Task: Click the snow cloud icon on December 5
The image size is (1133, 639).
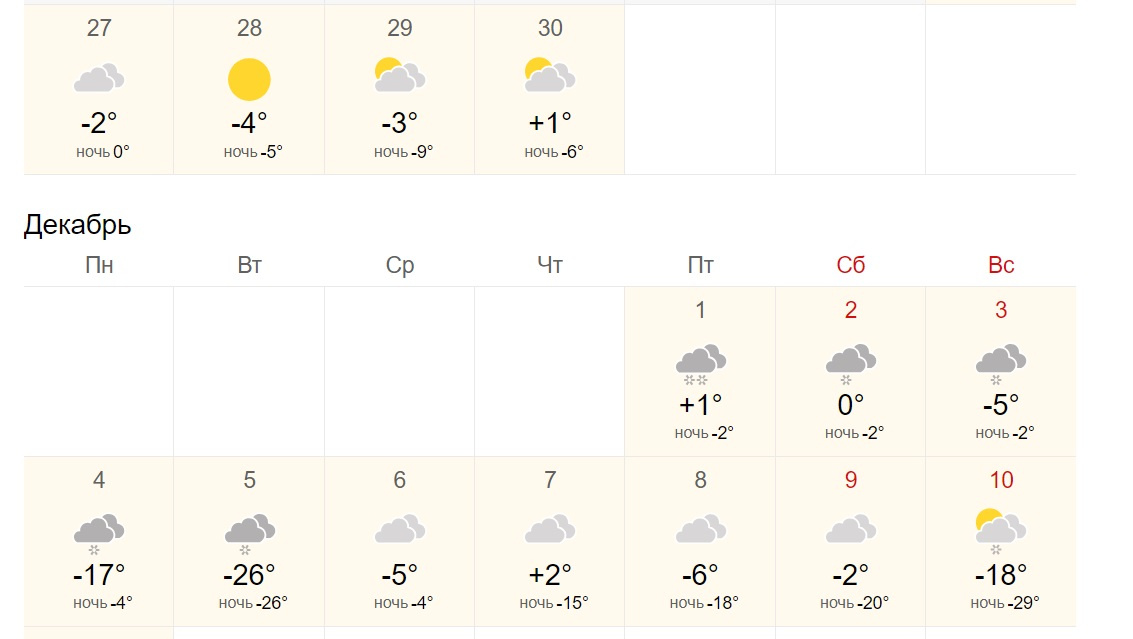Action: [249, 532]
